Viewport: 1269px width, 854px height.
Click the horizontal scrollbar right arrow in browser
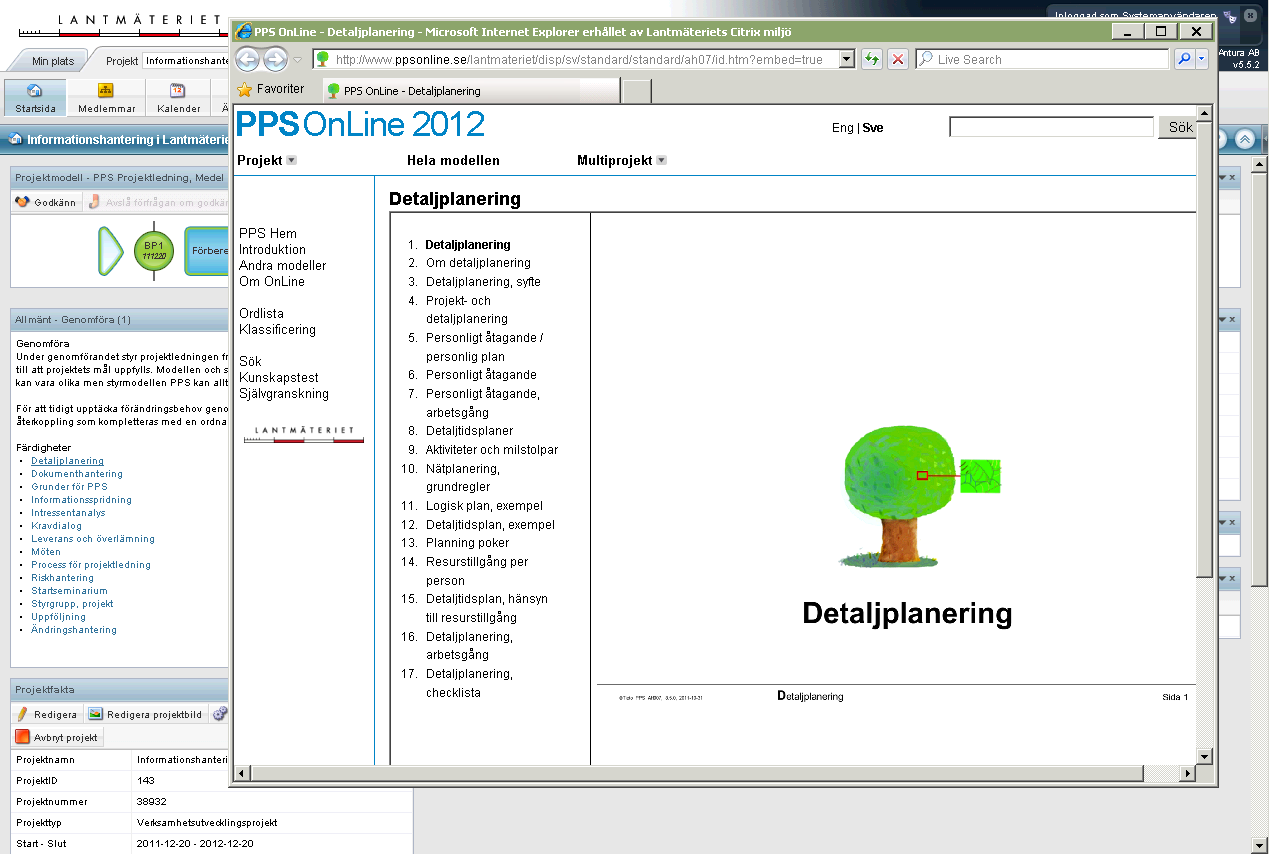tap(1188, 774)
